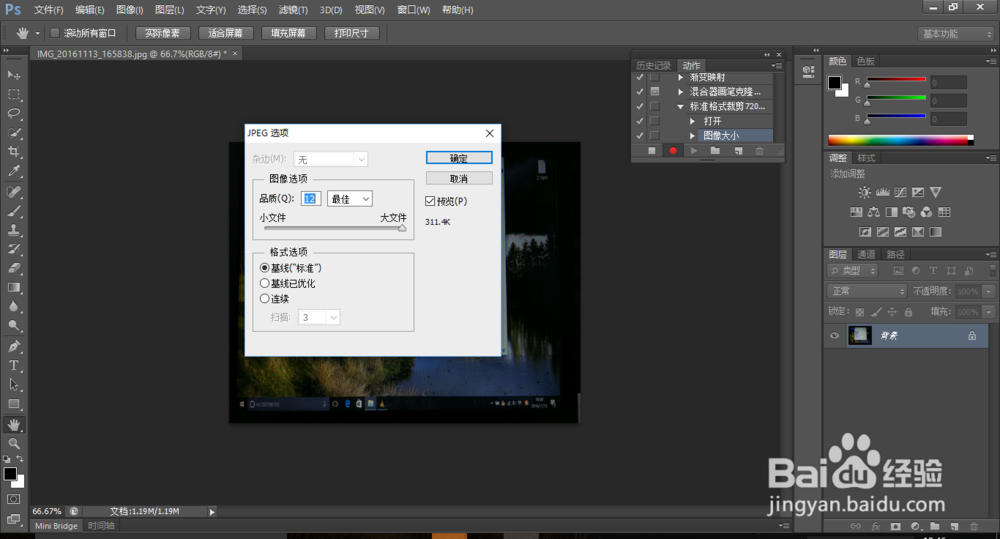The width and height of the screenshot is (1000, 539).
Task: Switch to the Channels tab
Action: [866, 255]
